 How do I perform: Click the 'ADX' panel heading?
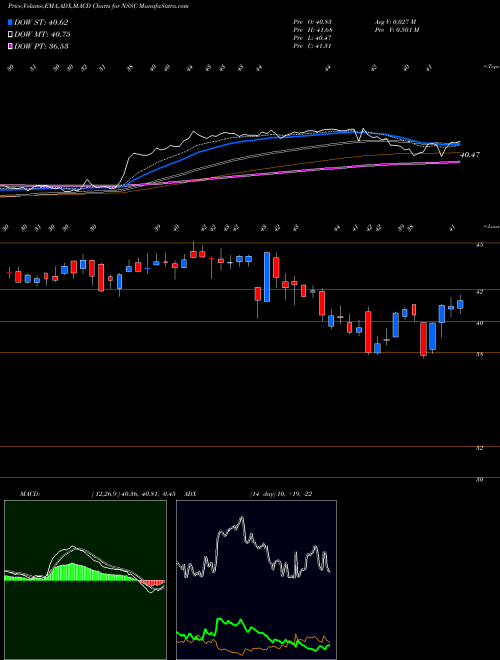pyautogui.click(x=191, y=494)
